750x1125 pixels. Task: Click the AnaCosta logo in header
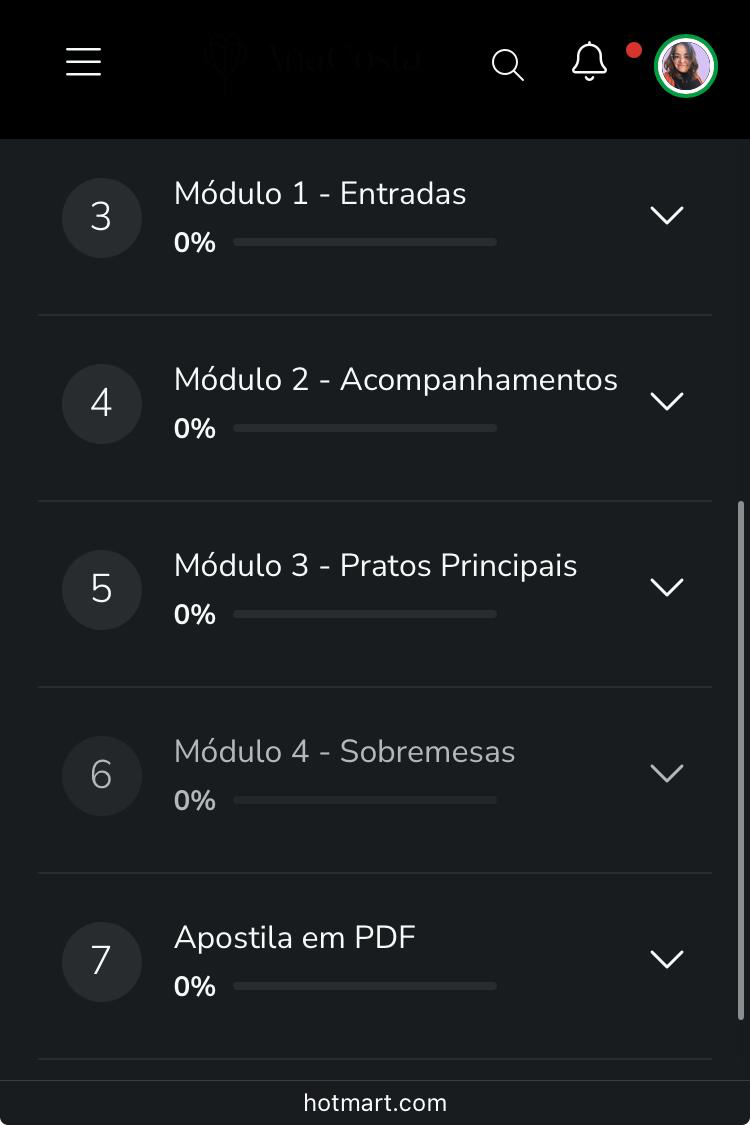(313, 60)
